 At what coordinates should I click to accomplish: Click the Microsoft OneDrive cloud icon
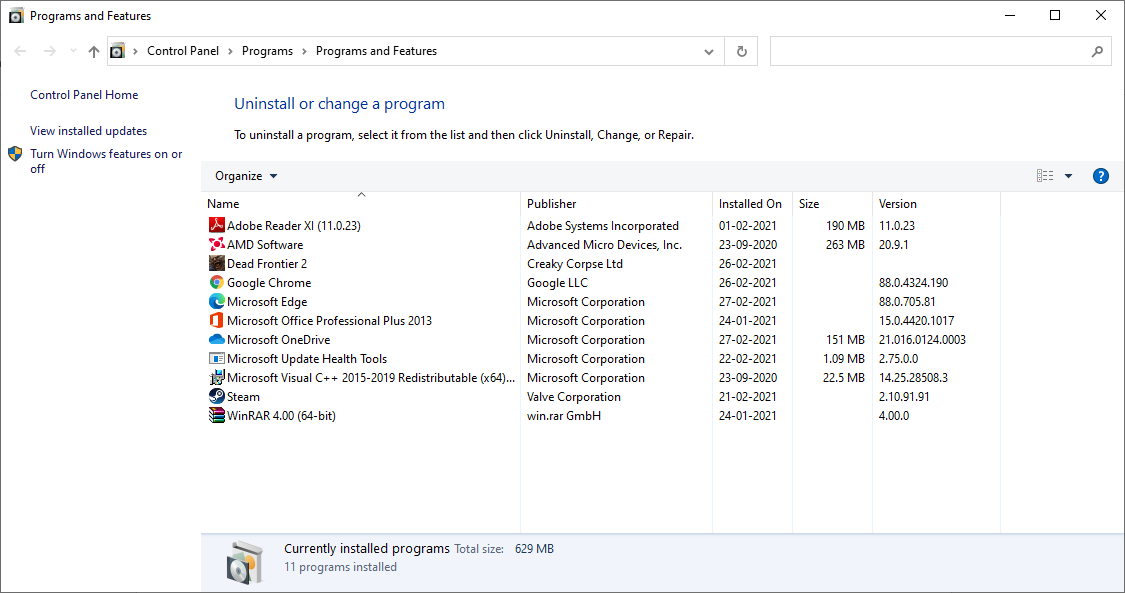[217, 339]
